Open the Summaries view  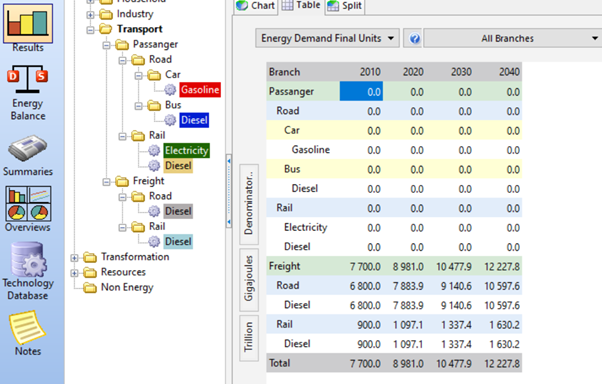point(28,155)
